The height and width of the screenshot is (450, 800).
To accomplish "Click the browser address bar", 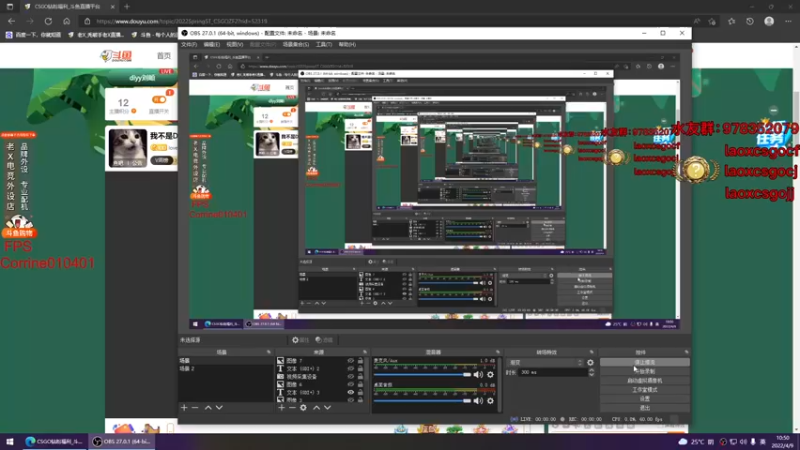I will pyautogui.click(x=383, y=21).
